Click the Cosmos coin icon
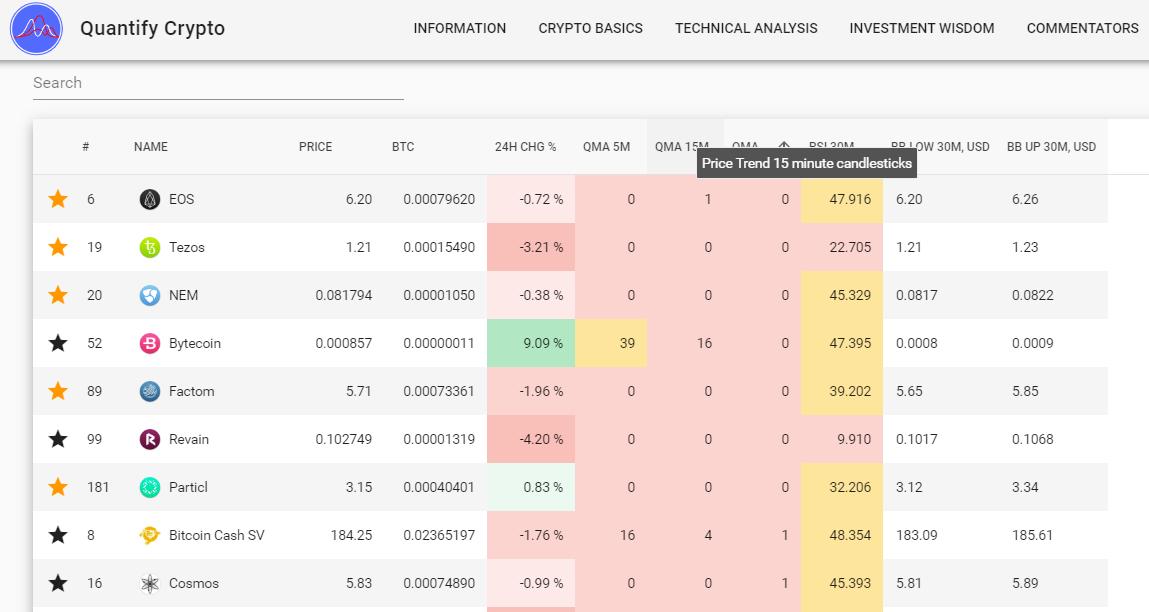Screen dimensions: 1149x612 coord(149,583)
